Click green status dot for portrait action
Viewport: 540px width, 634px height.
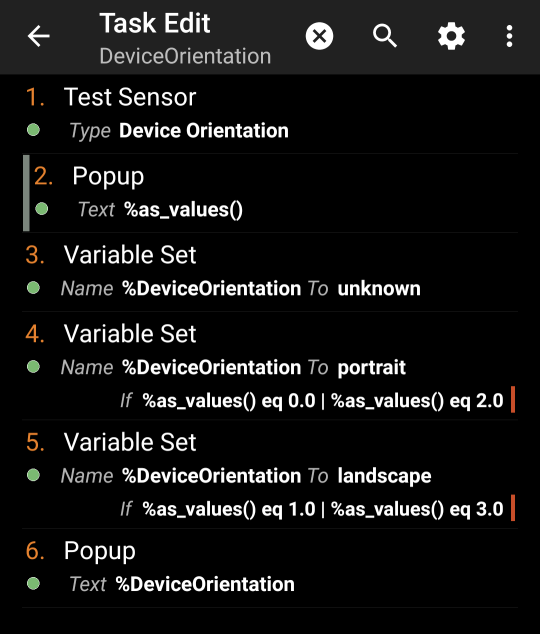click(33, 366)
